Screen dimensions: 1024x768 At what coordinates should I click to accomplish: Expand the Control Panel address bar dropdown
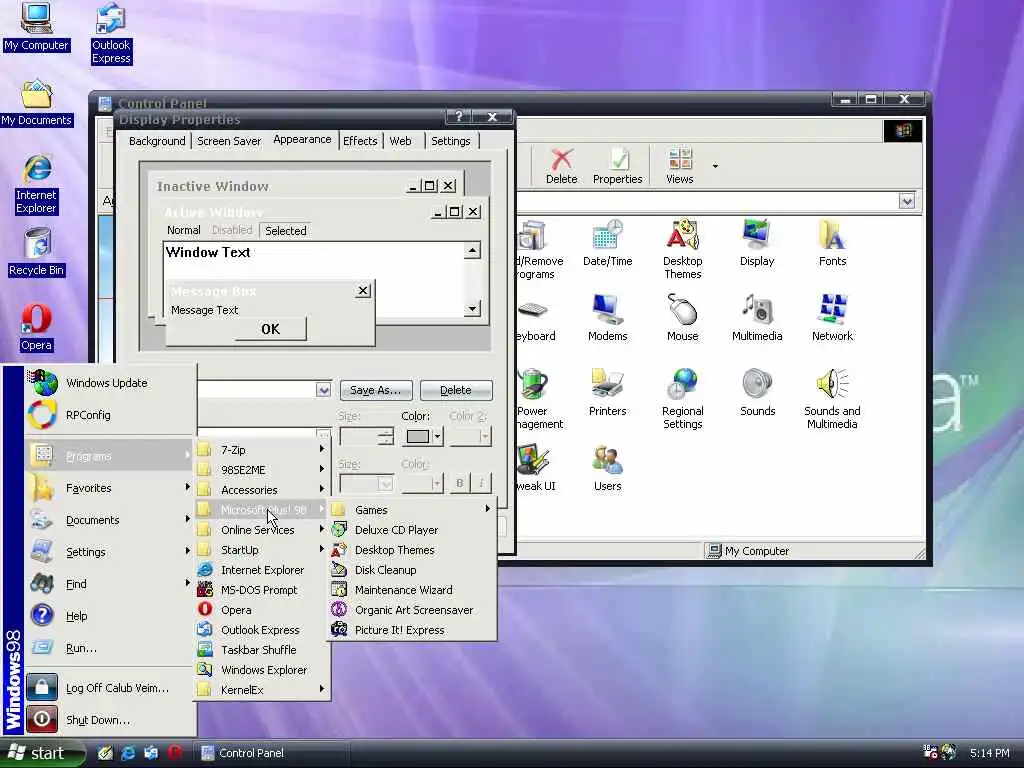point(906,201)
